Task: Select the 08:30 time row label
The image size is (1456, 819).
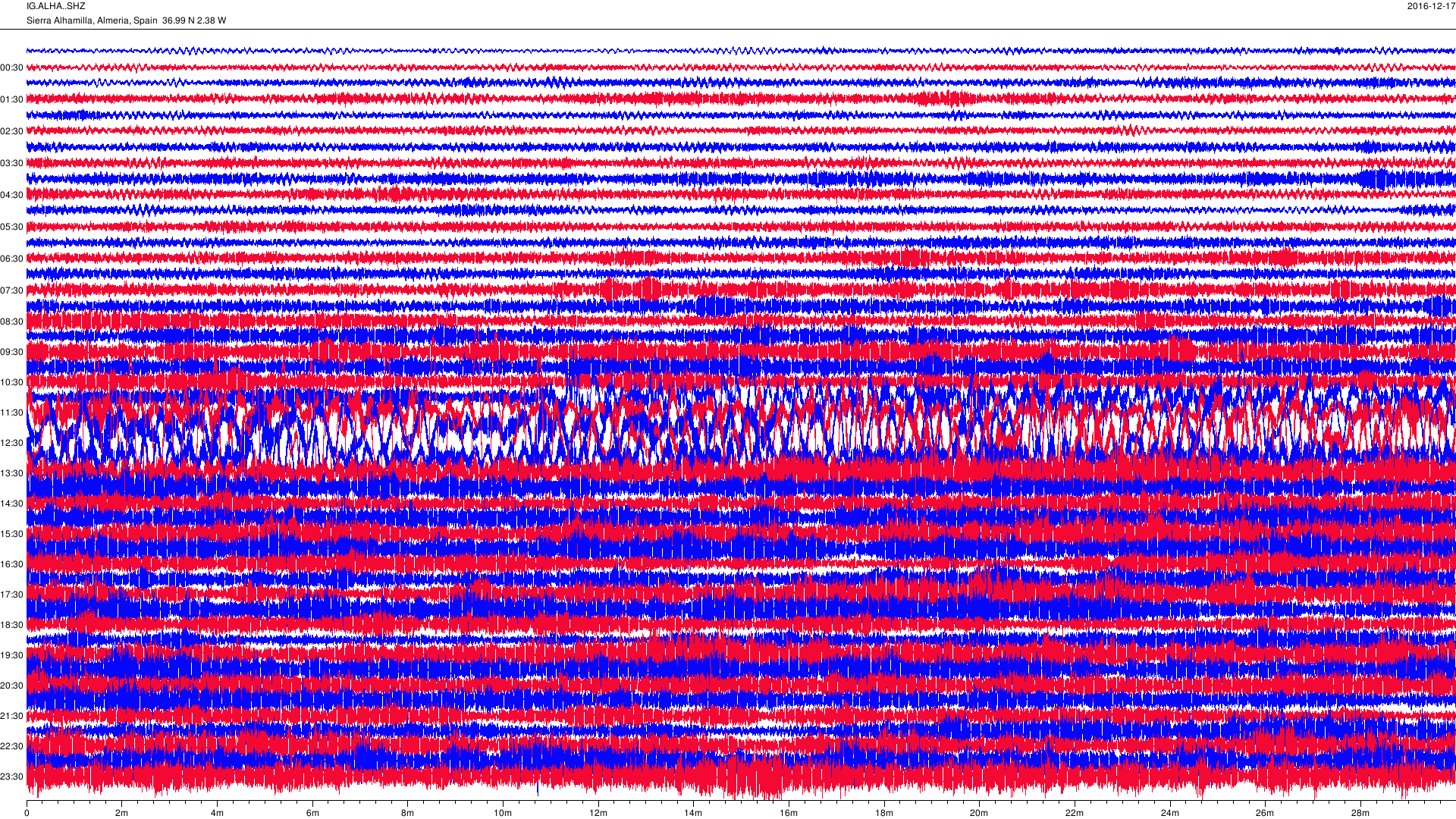Action: [x=12, y=322]
